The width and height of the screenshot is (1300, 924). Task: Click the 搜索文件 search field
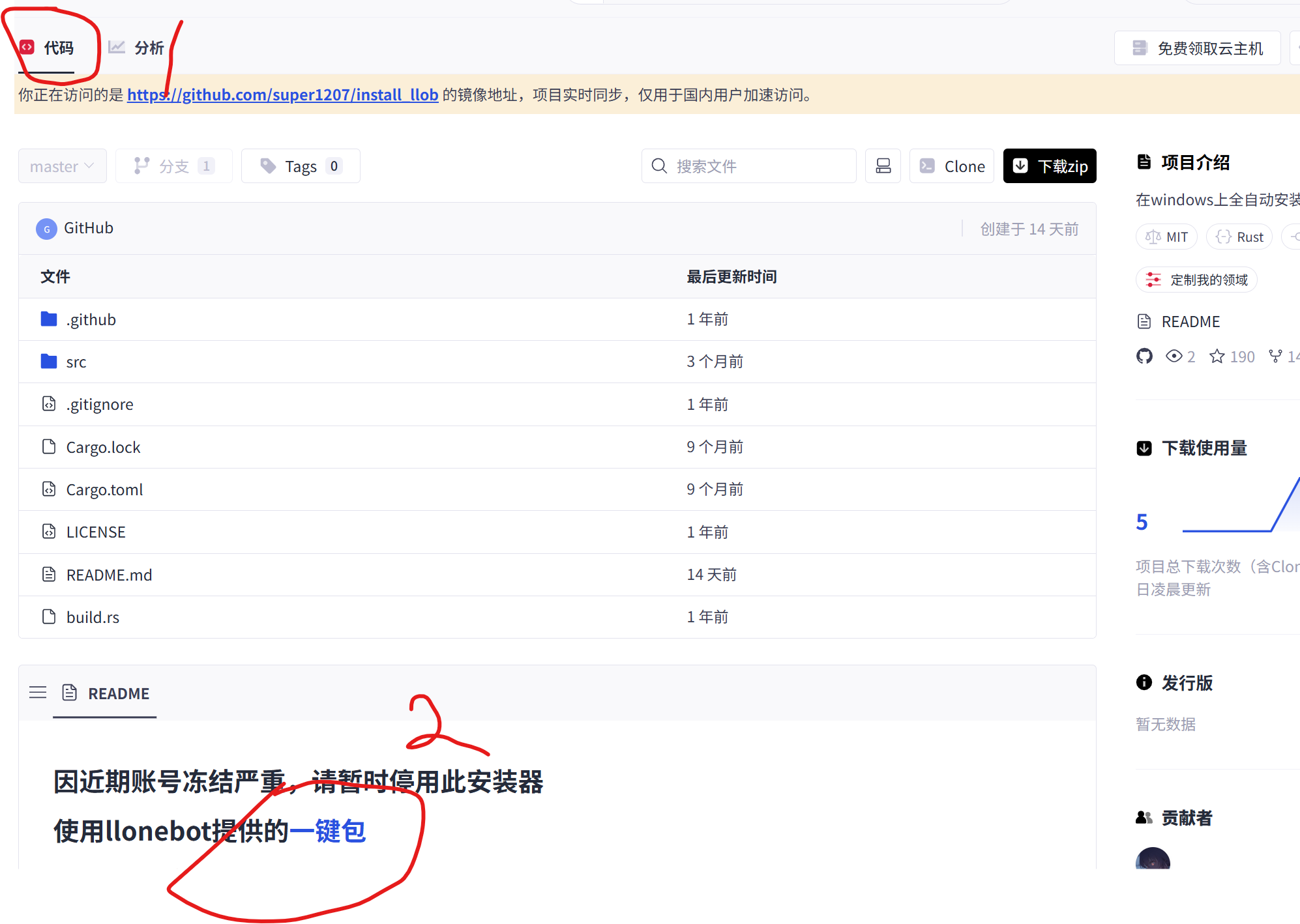point(750,166)
